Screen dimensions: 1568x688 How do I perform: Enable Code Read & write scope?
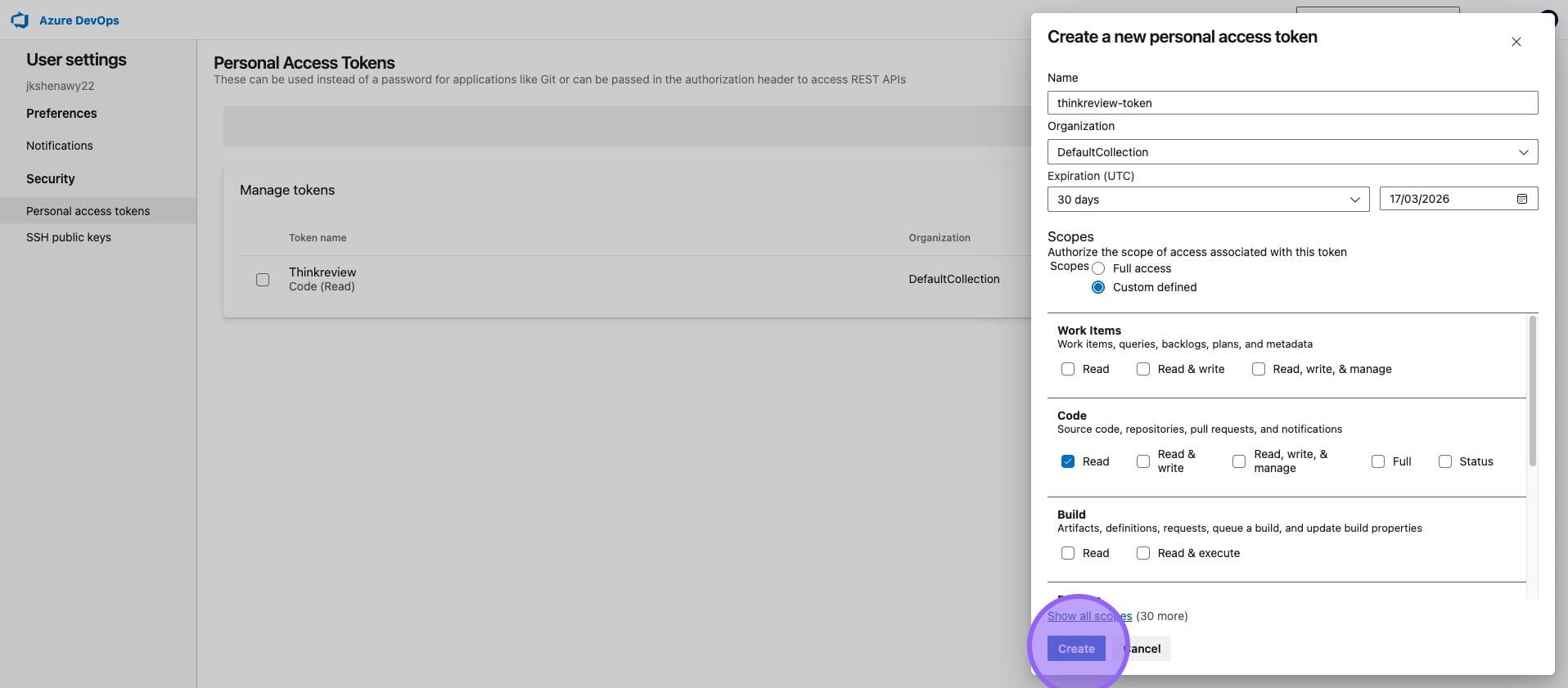[x=1143, y=461]
